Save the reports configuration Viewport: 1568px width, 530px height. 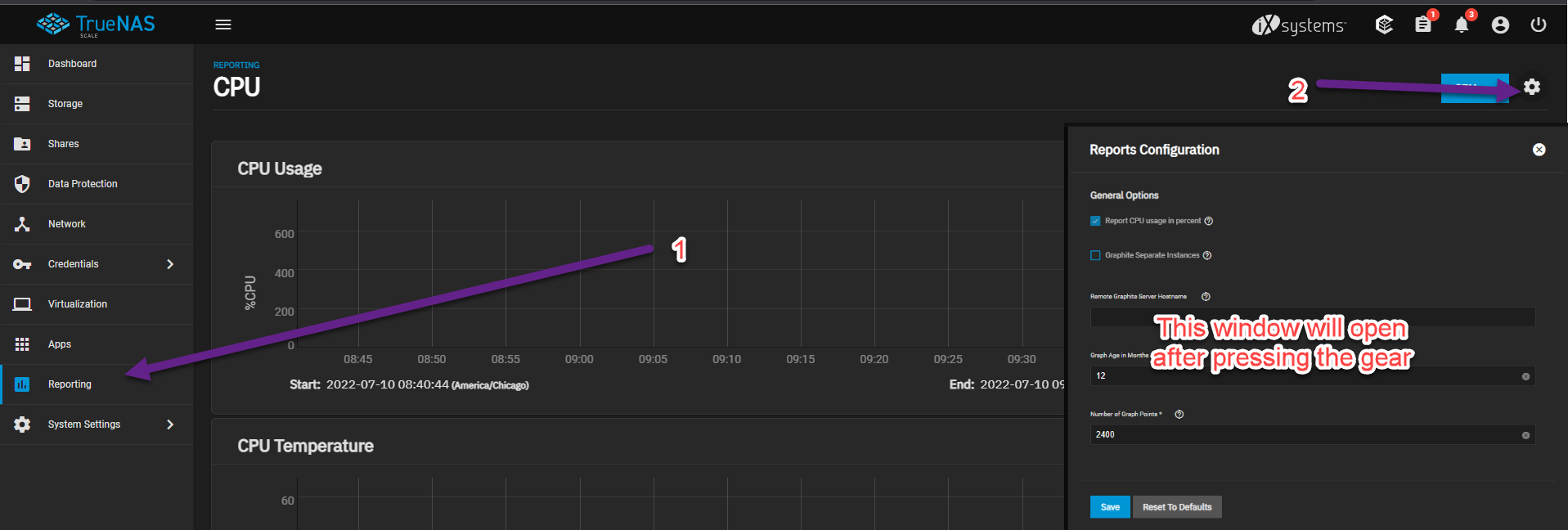tap(1110, 507)
